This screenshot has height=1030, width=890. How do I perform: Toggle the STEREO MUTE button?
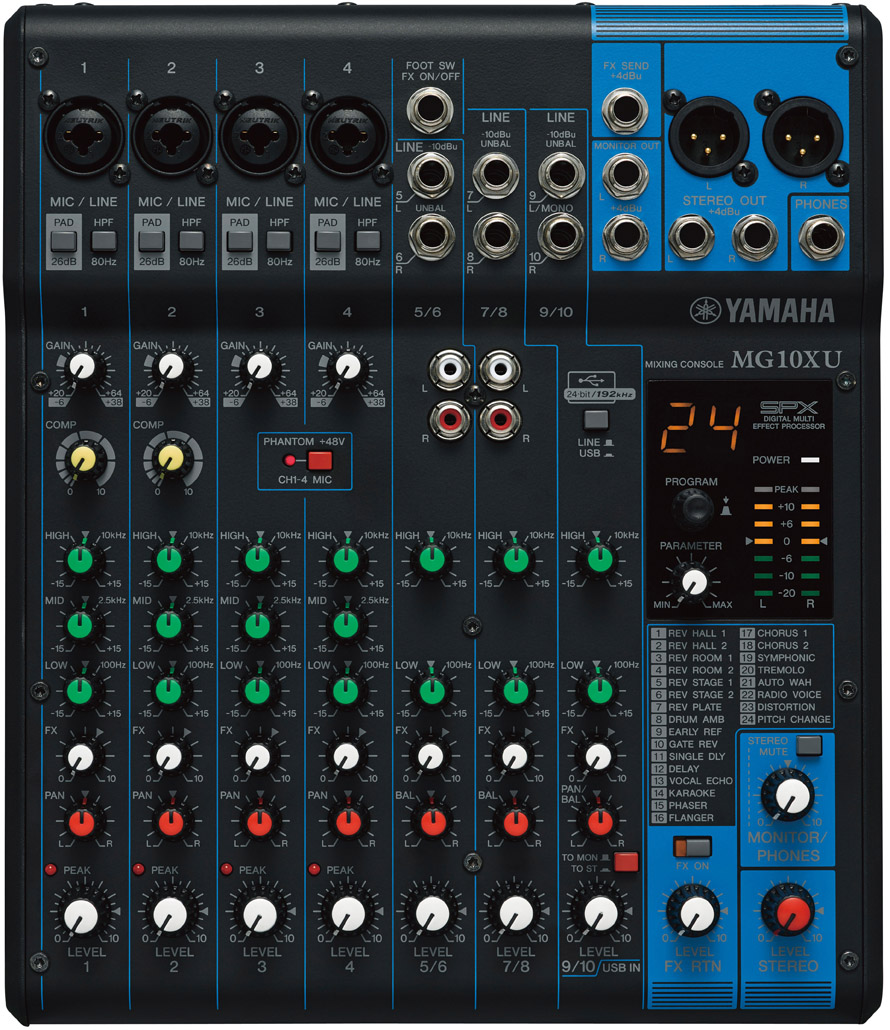click(808, 745)
